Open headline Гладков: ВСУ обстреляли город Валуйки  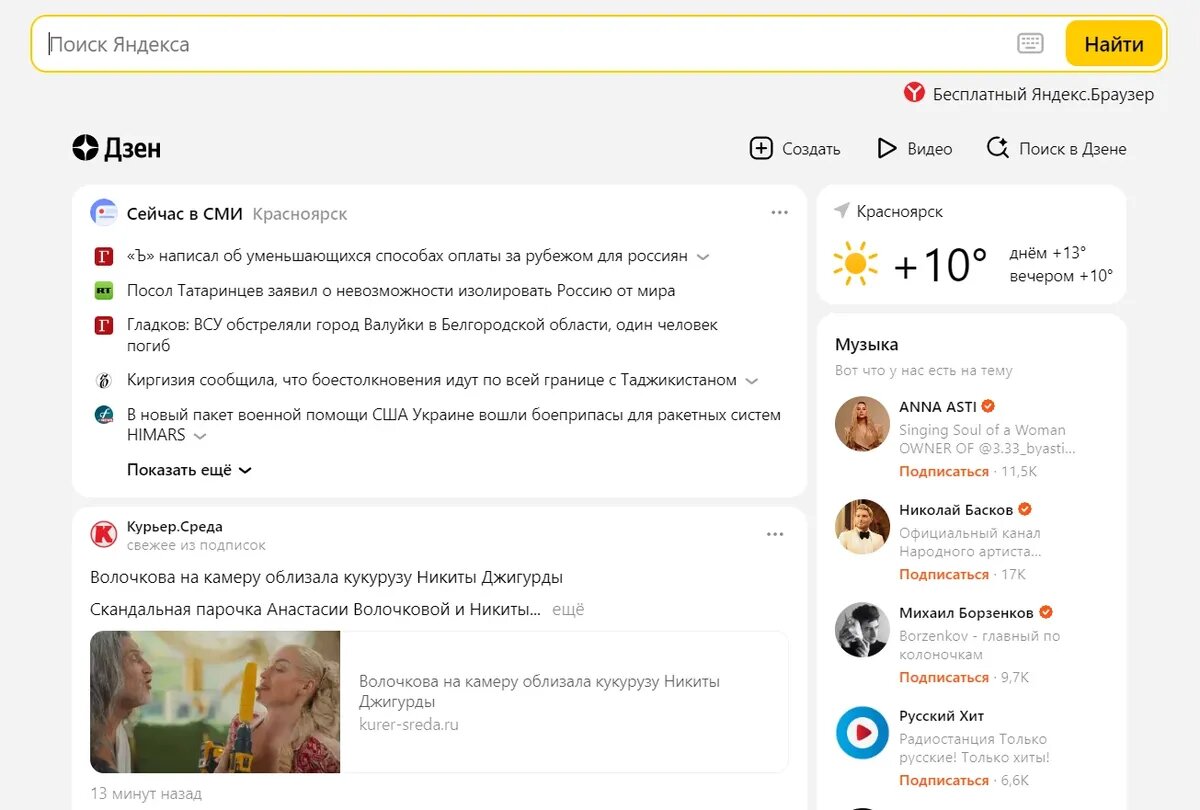pos(422,335)
